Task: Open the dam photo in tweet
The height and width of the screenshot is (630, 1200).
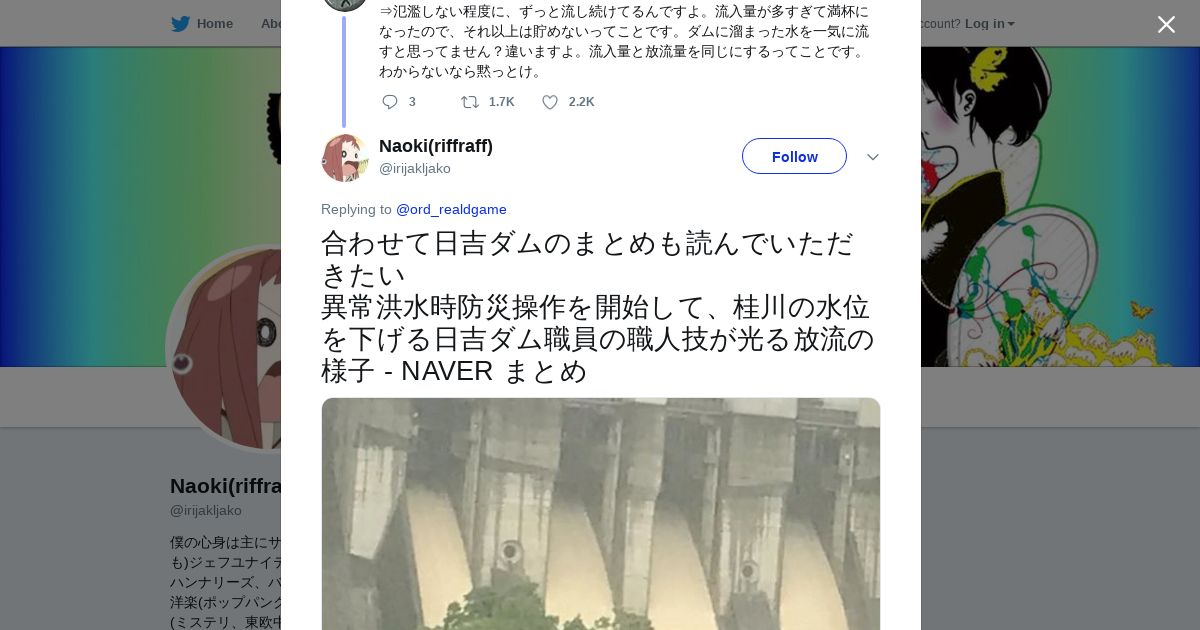Action: pos(601,514)
